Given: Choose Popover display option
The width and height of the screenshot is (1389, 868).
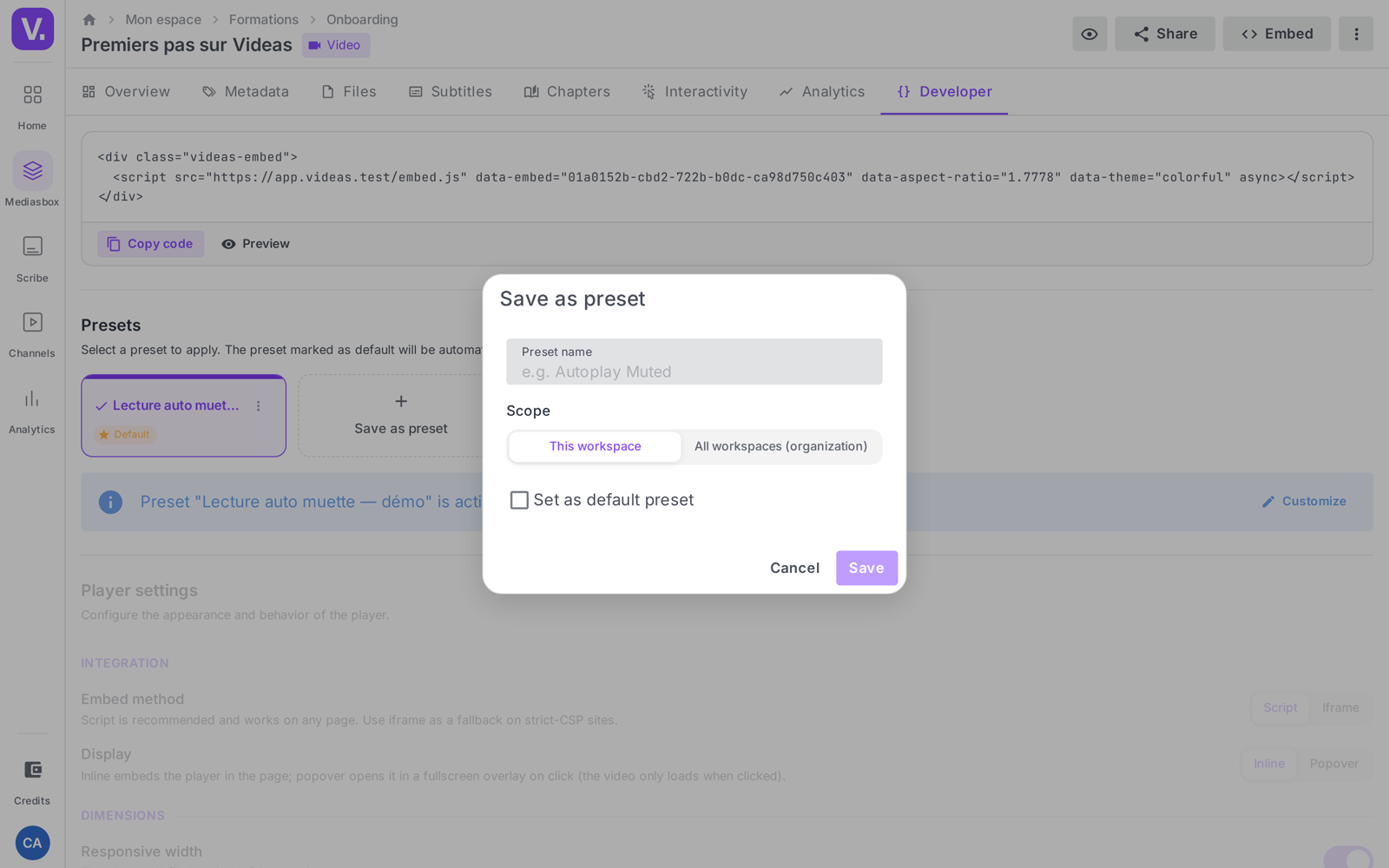Looking at the screenshot, I should 1334,764.
